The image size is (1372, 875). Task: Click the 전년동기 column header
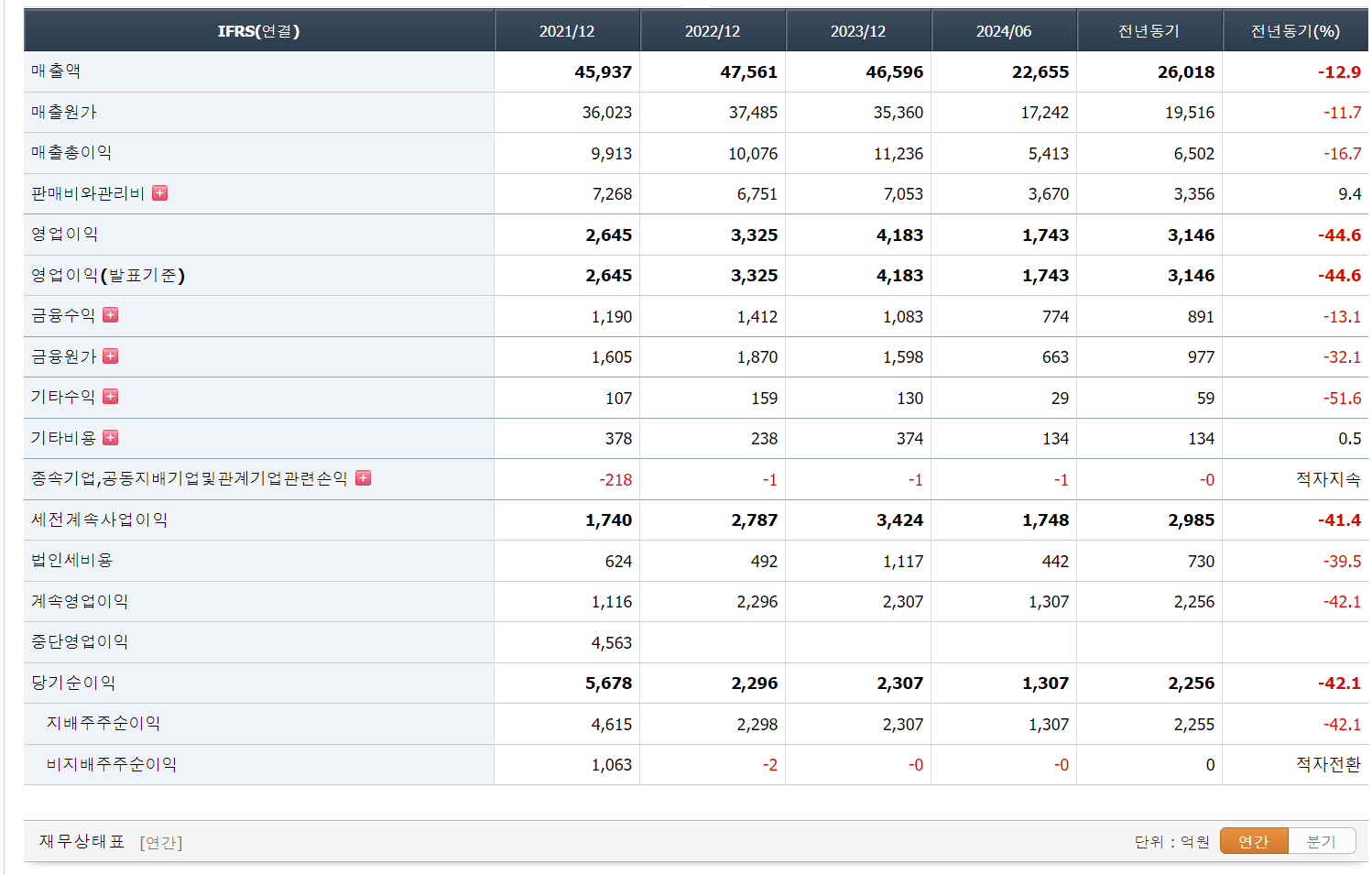(1149, 31)
